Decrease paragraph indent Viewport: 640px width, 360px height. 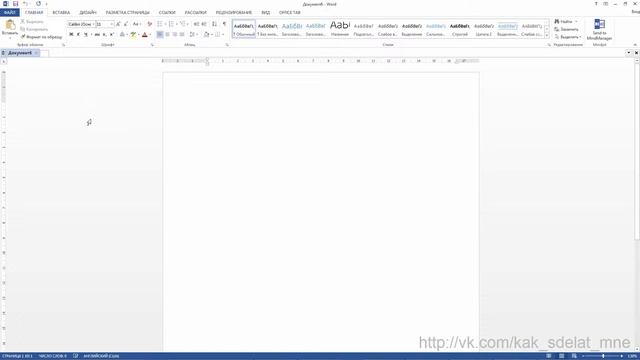[196, 24]
